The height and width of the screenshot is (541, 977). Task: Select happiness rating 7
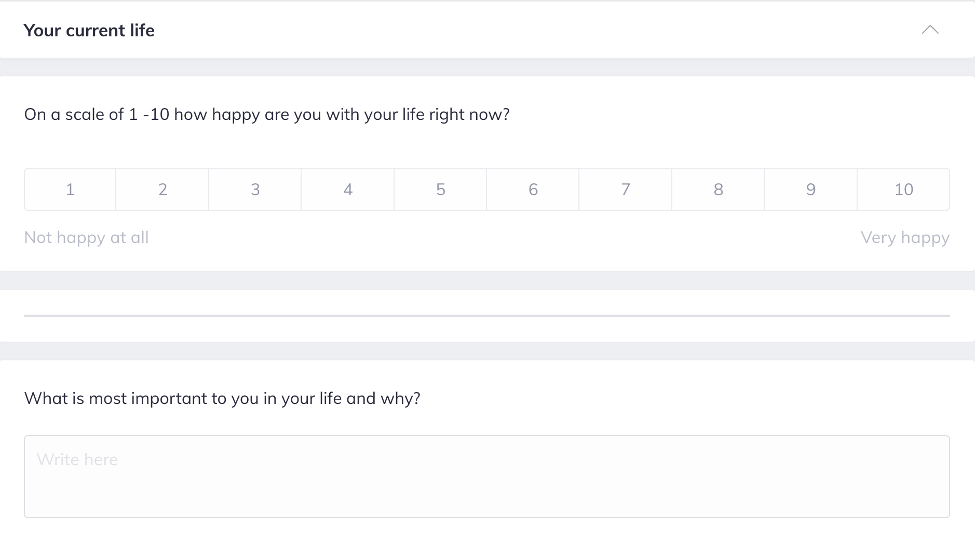[626, 189]
